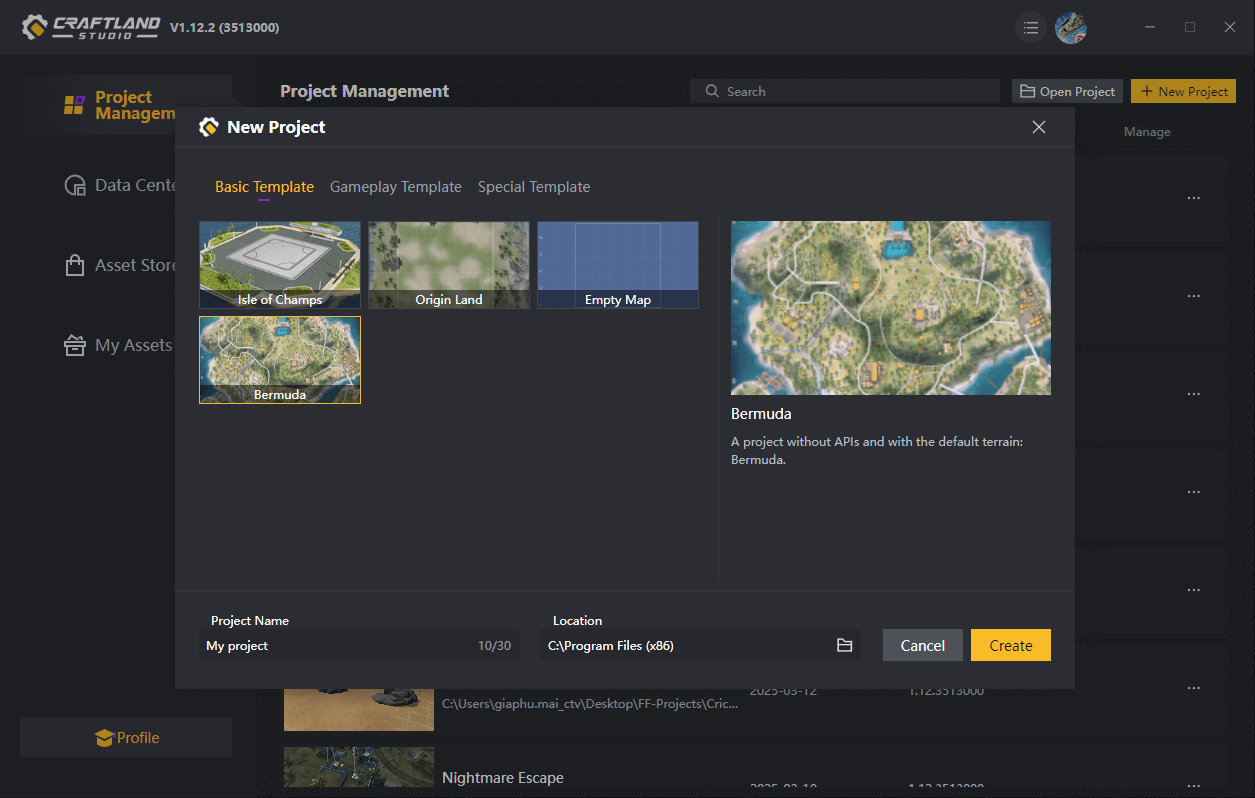
Task: Click the search magnifier icon
Action: (712, 91)
